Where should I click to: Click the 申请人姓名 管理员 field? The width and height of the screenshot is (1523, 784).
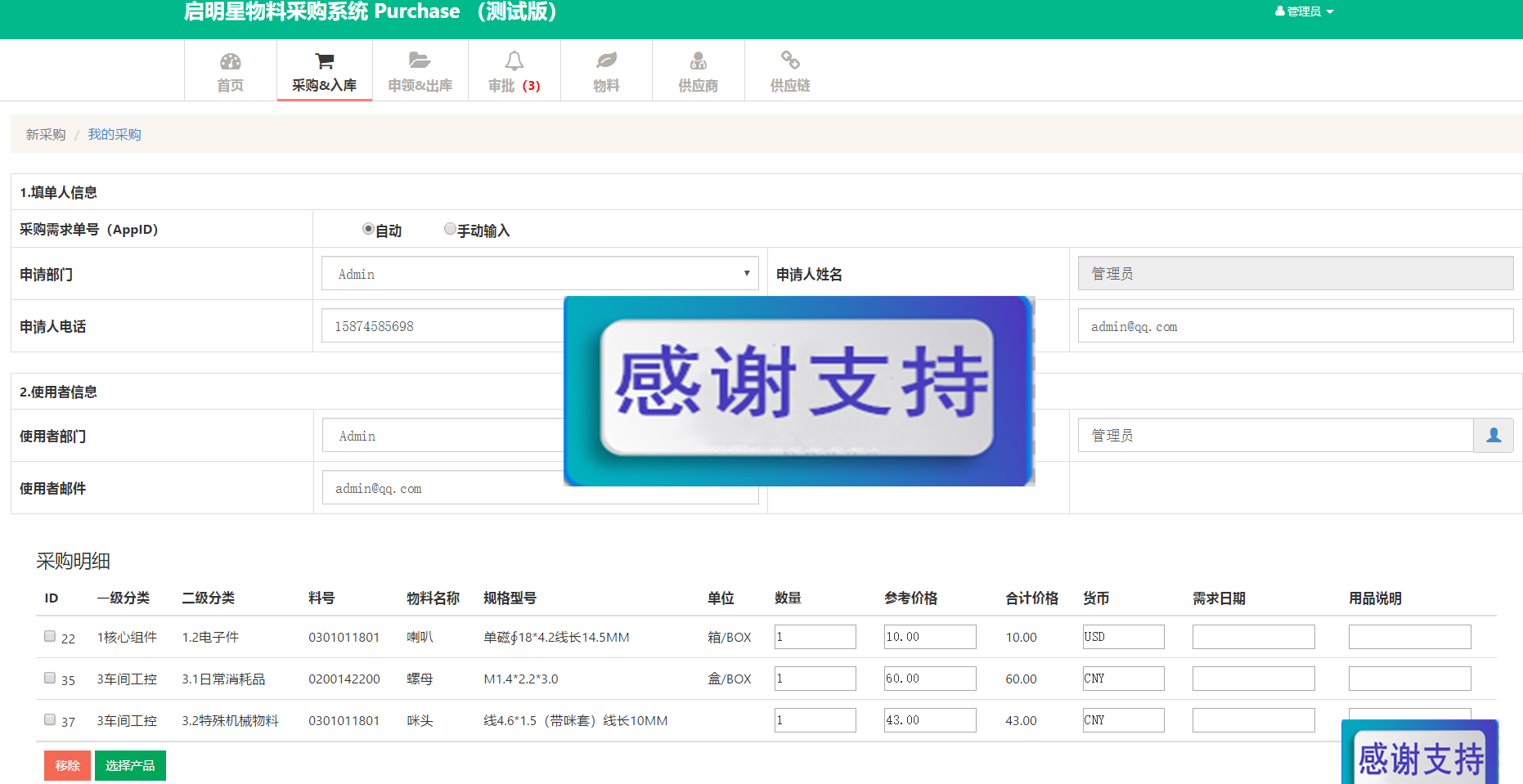point(1296,273)
